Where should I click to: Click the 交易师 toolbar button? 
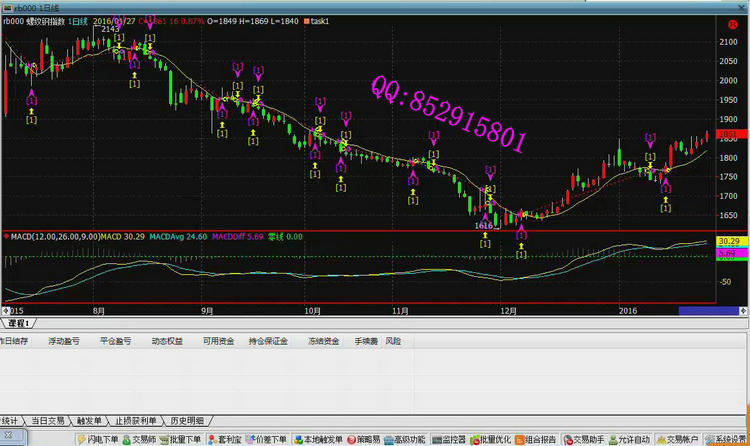tap(141, 439)
